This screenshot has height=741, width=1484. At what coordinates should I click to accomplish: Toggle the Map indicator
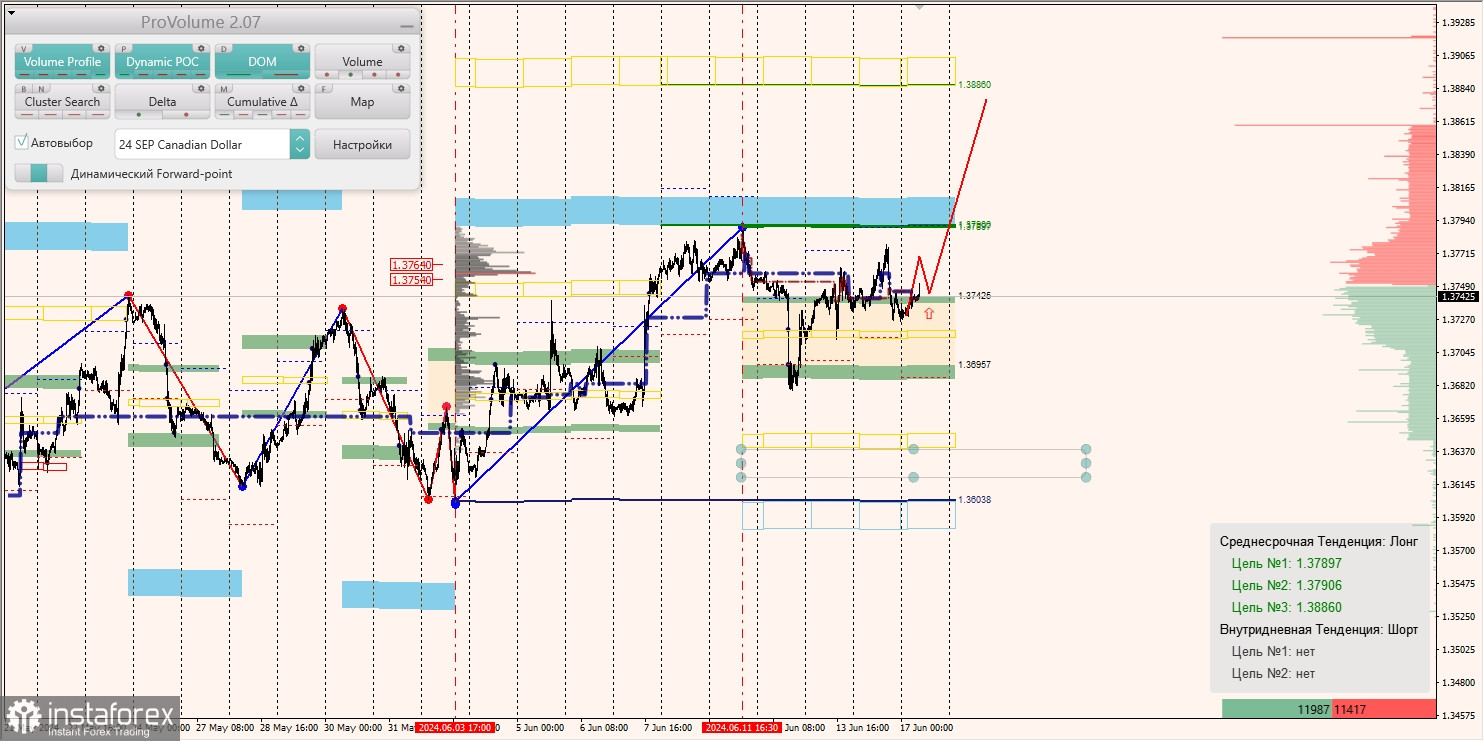point(362,101)
